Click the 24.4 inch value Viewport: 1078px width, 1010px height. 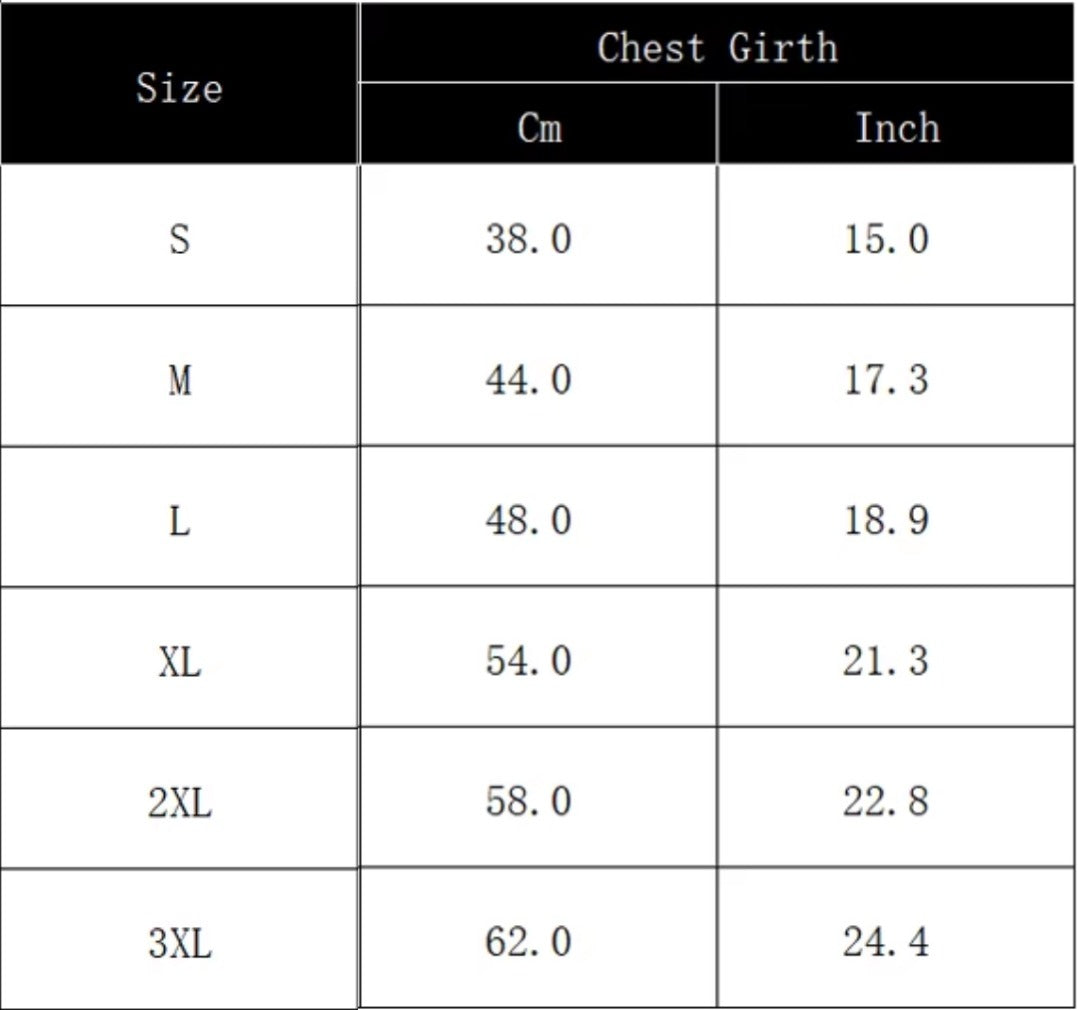(886, 942)
